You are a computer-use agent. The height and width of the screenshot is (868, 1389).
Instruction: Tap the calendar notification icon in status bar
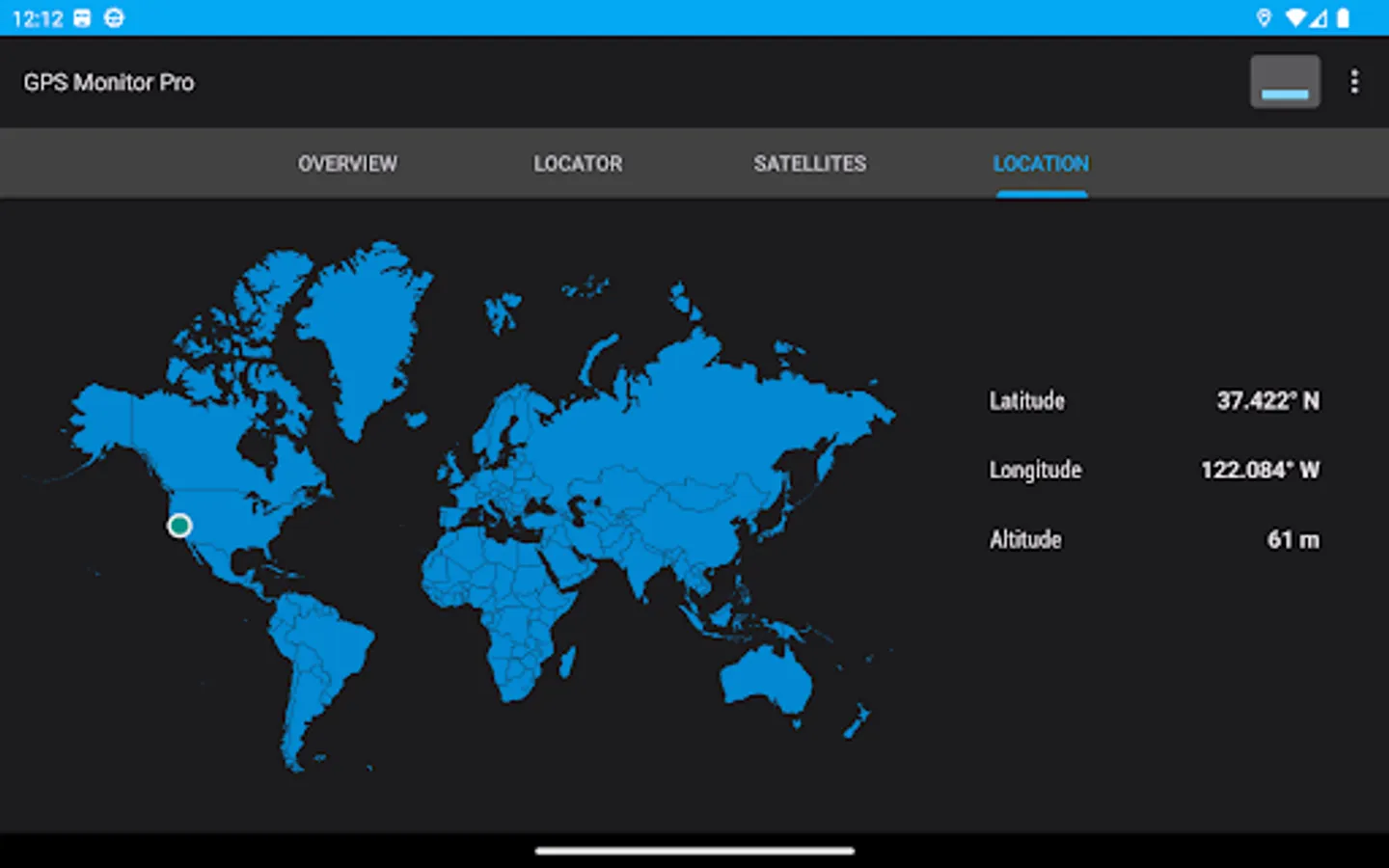click(82, 18)
